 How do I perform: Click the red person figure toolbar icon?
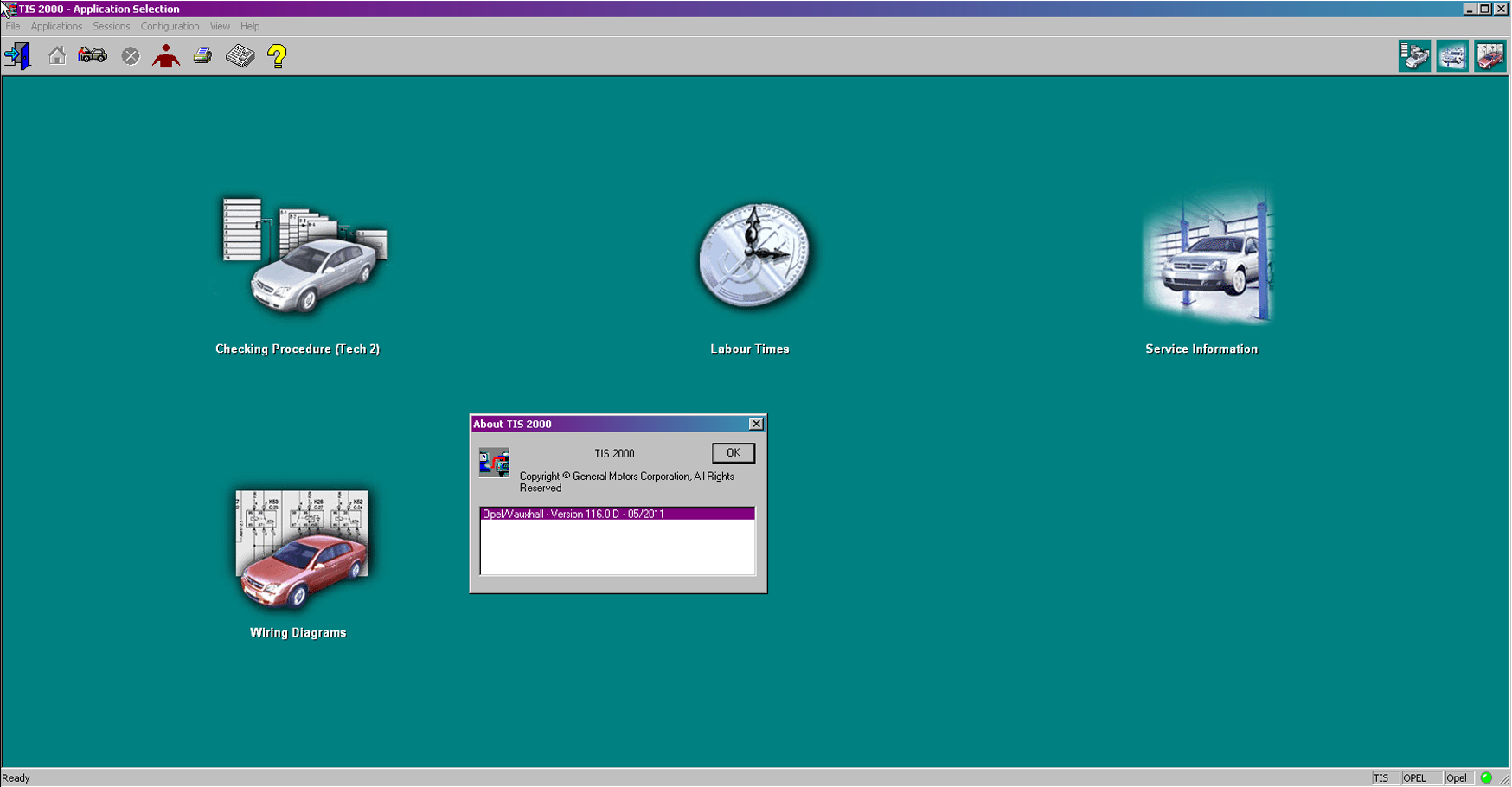(x=166, y=56)
